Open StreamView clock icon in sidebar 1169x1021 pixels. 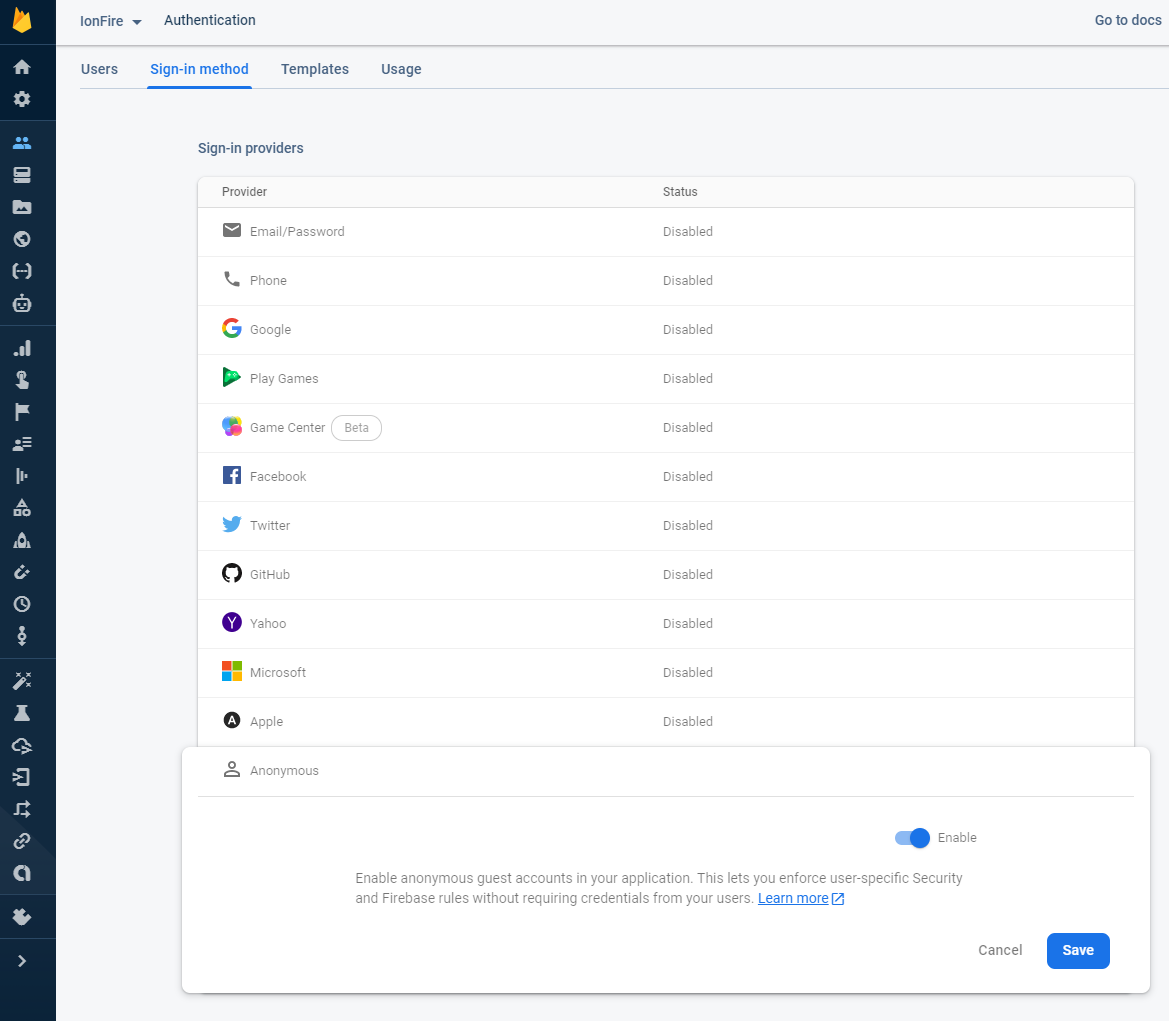tap(22, 604)
